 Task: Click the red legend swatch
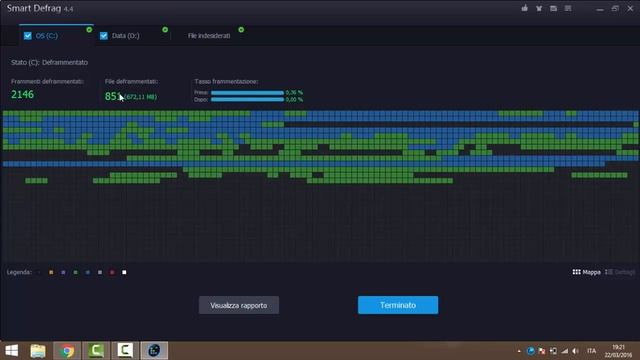tap(112, 272)
